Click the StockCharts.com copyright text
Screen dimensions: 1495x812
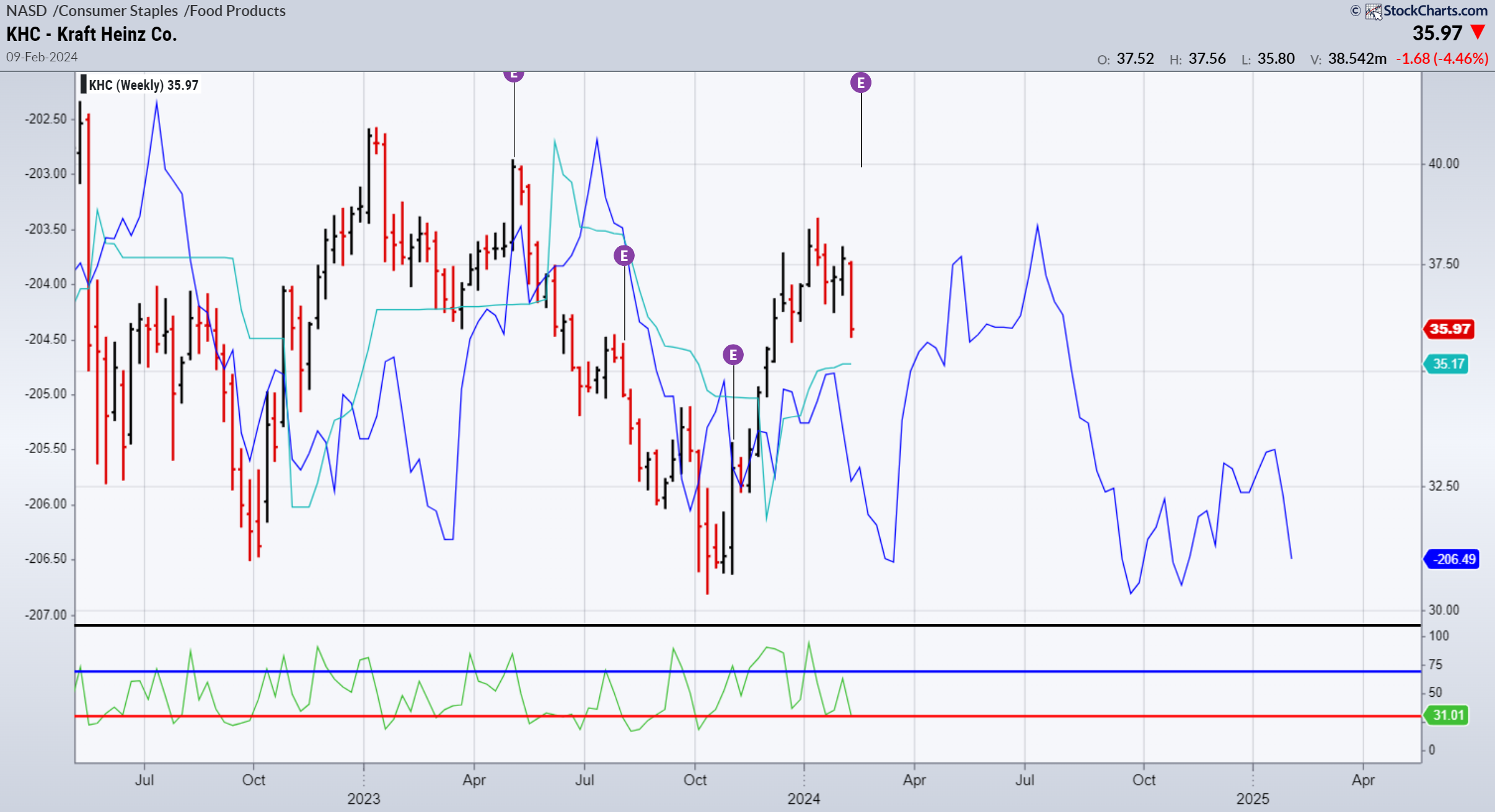click(x=1435, y=11)
